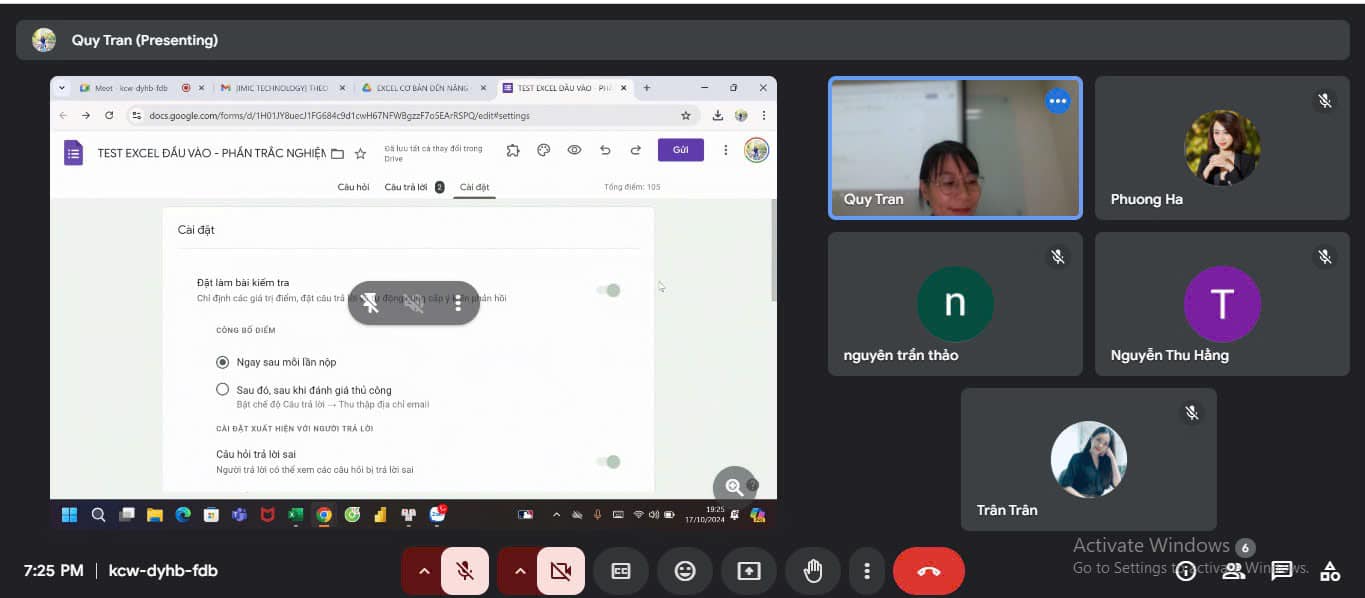Open the chat panel icon
The image size is (1365, 598).
(1281, 571)
